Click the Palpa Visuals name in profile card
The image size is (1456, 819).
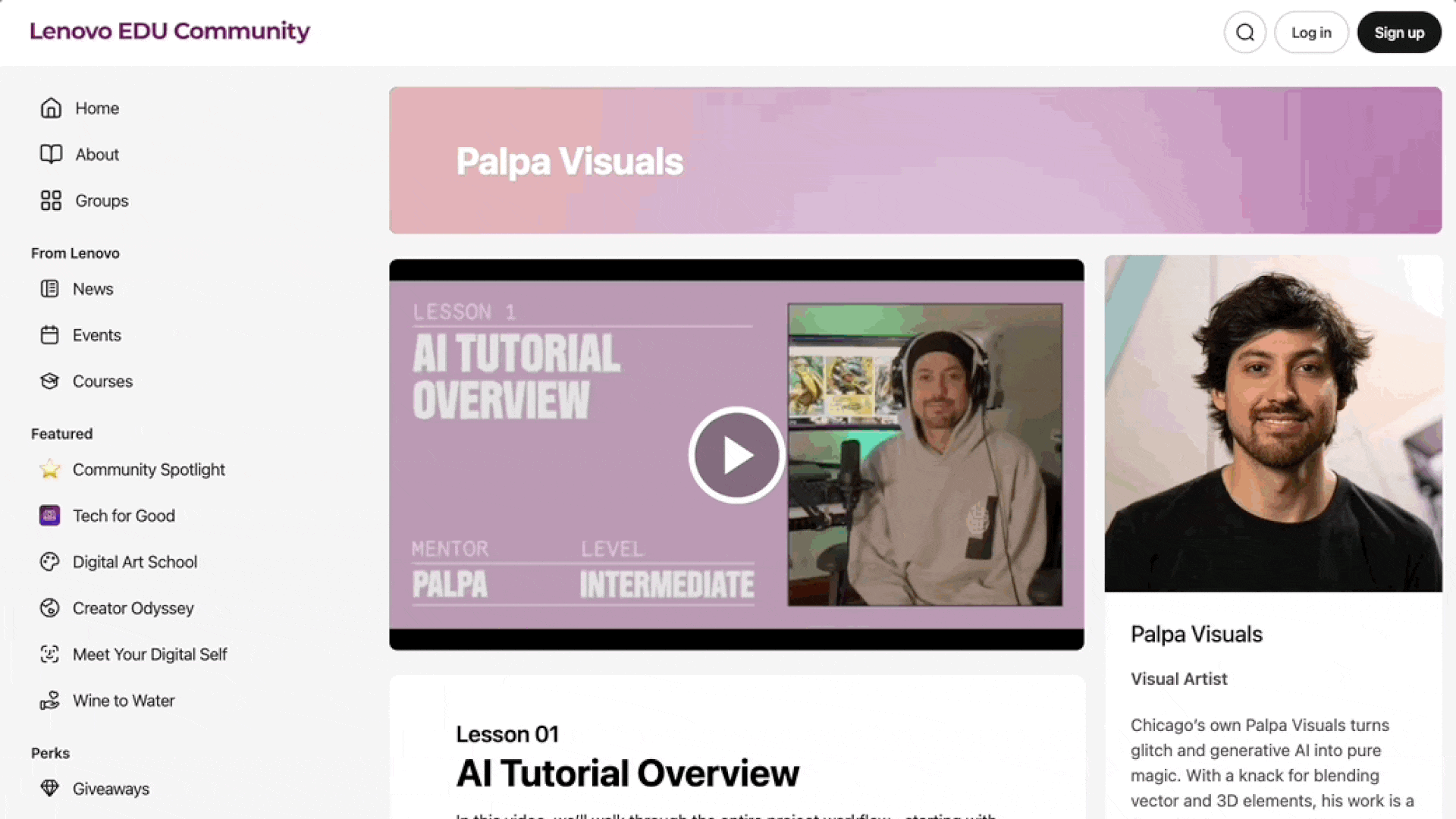[1197, 634]
